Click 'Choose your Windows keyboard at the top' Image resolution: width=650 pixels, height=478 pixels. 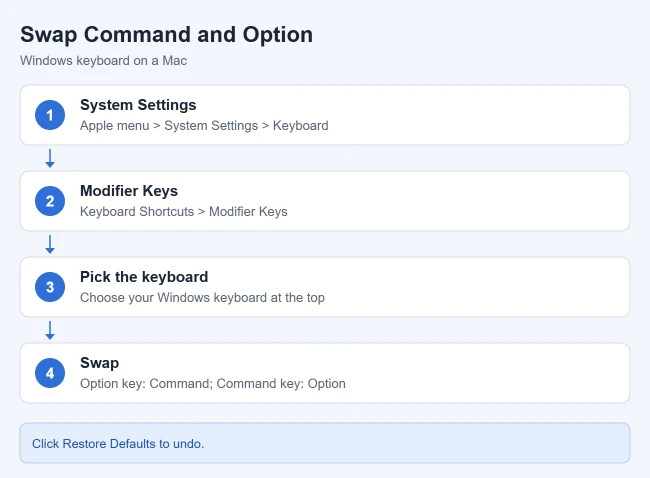(202, 298)
